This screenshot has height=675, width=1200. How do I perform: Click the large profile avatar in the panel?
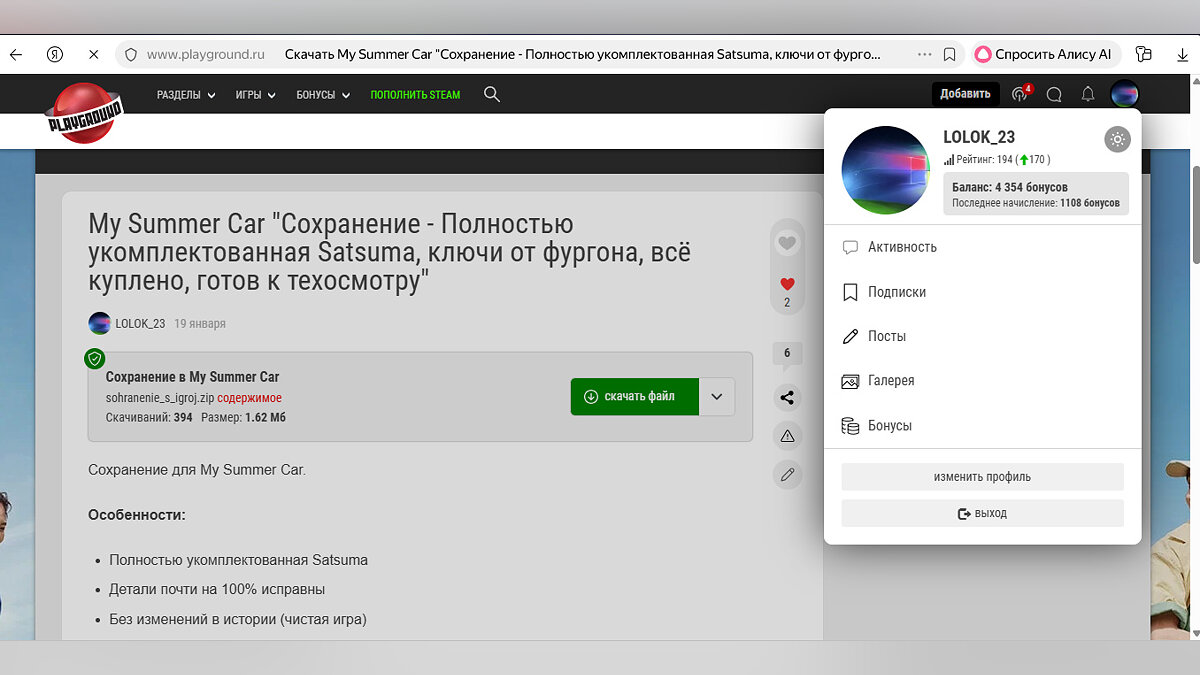[886, 170]
